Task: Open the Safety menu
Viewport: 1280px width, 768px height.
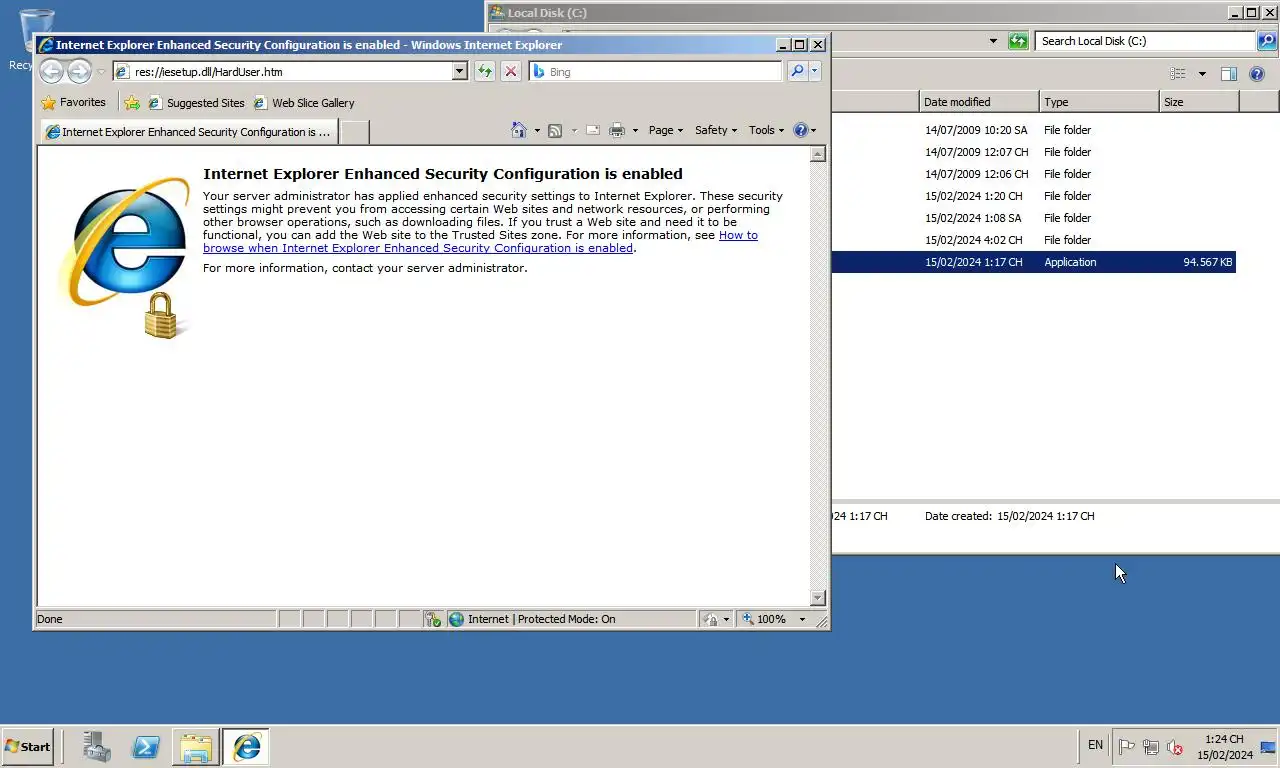Action: [716, 130]
